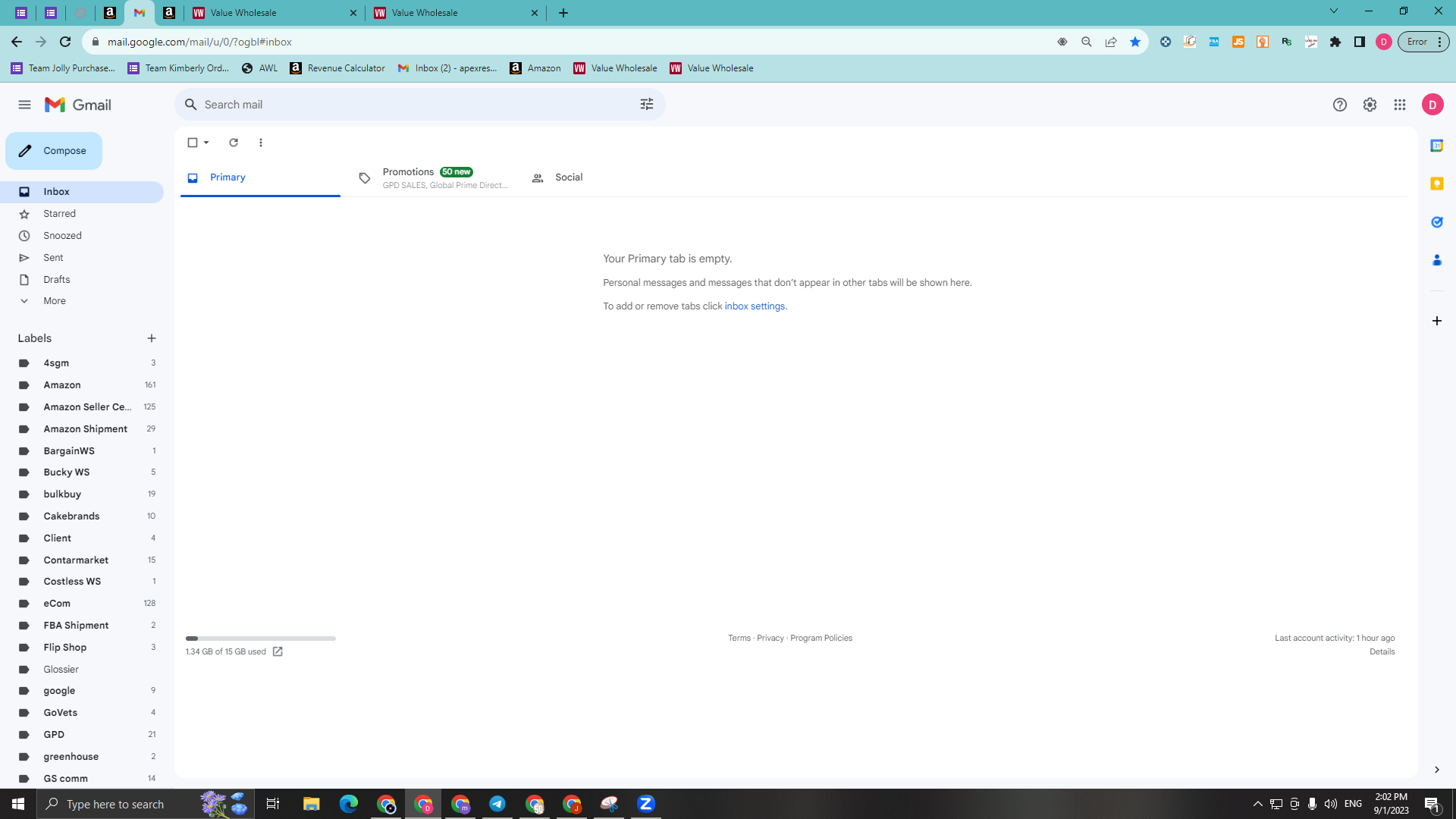The image size is (1456, 819).
Task: Open the inbox settings link
Action: [755, 306]
